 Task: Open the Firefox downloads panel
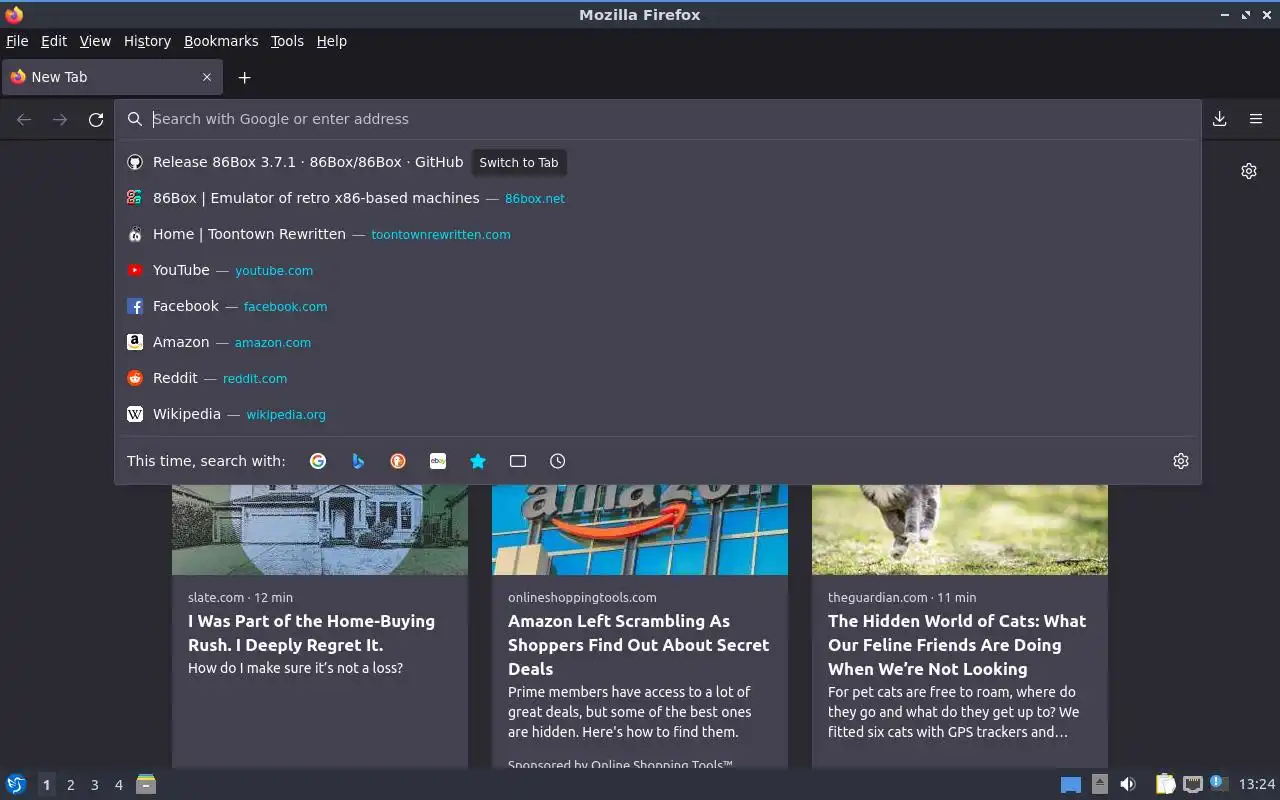1220,119
